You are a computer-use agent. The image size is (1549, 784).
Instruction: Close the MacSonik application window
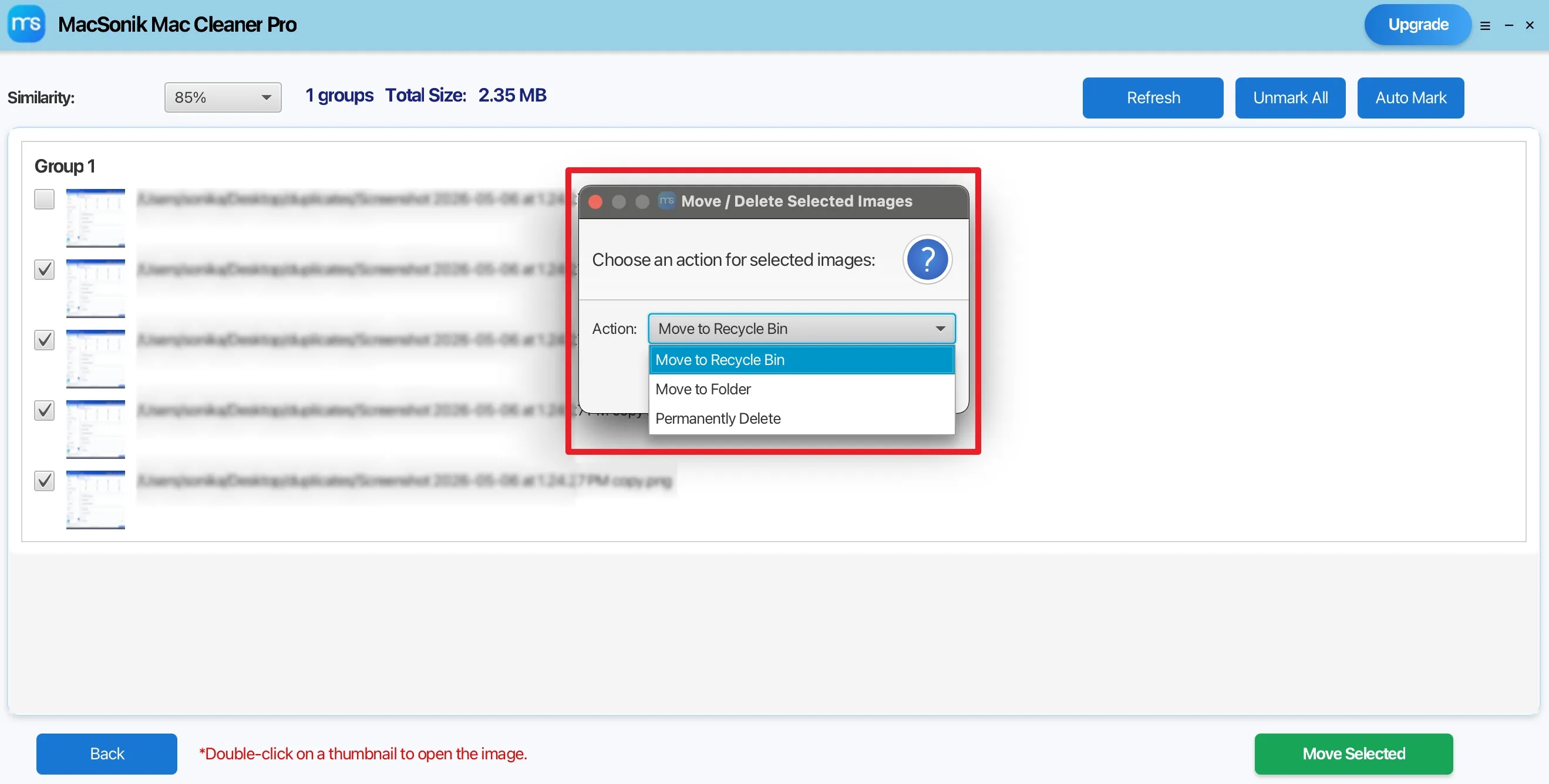[x=1530, y=25]
